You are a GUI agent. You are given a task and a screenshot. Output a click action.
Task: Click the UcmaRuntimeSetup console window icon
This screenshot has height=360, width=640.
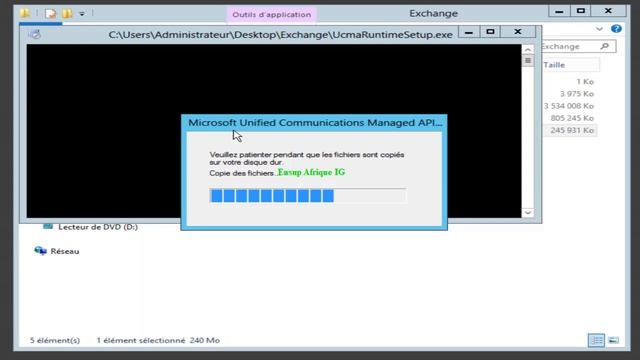[35, 34]
